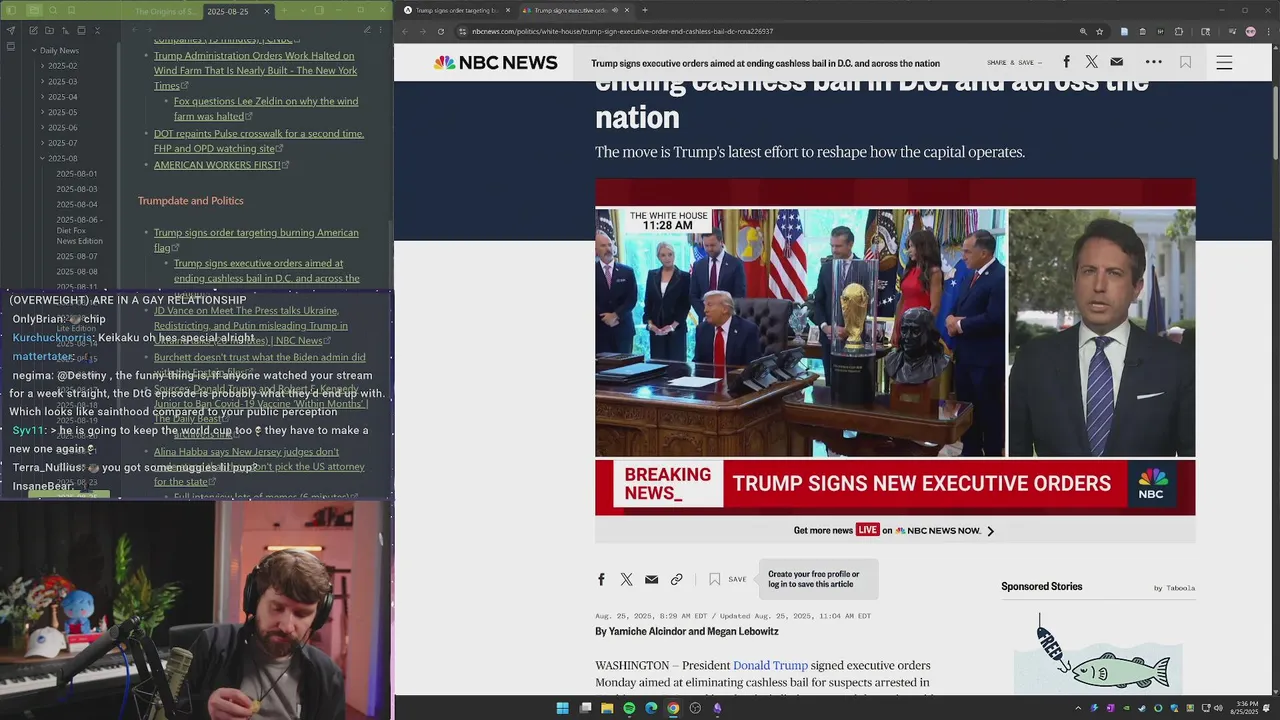The width and height of the screenshot is (1280, 720).
Task: Click the new folder icon in Obsidian
Action: point(49,31)
